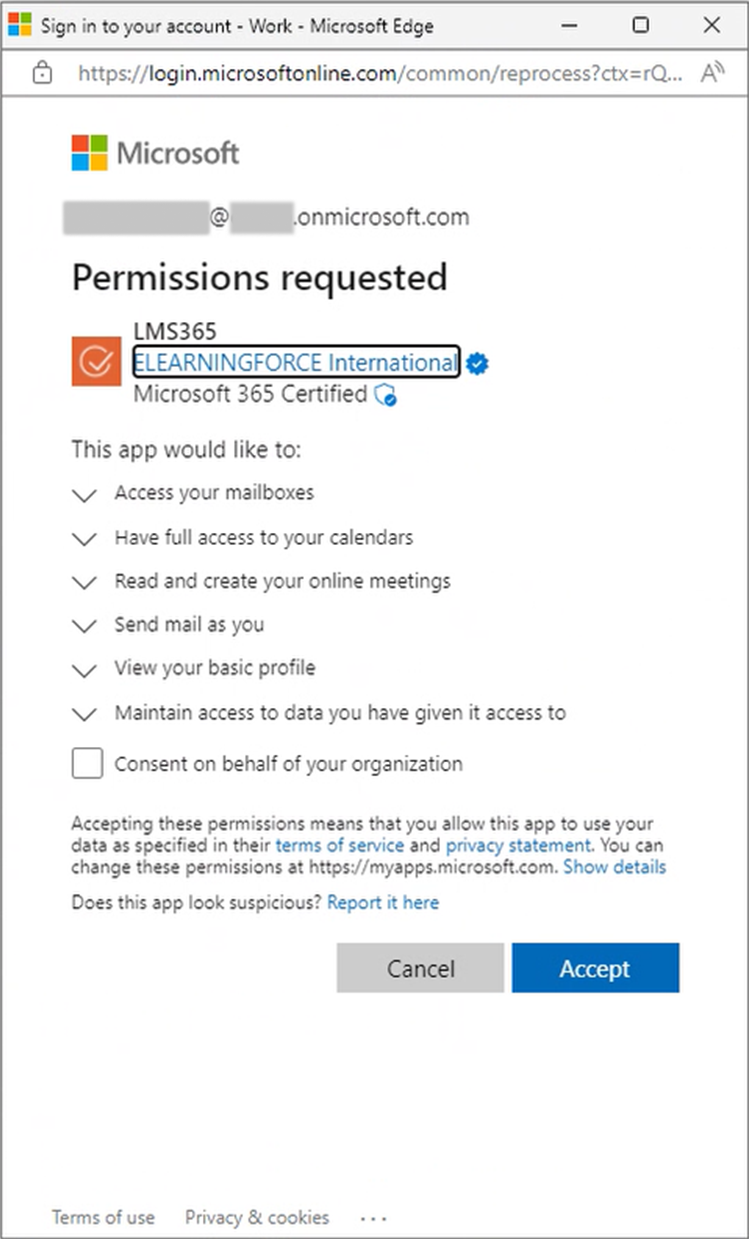The image size is (749, 1239).
Task: Click the Microsoft logo on the page
Action: pos(155,153)
